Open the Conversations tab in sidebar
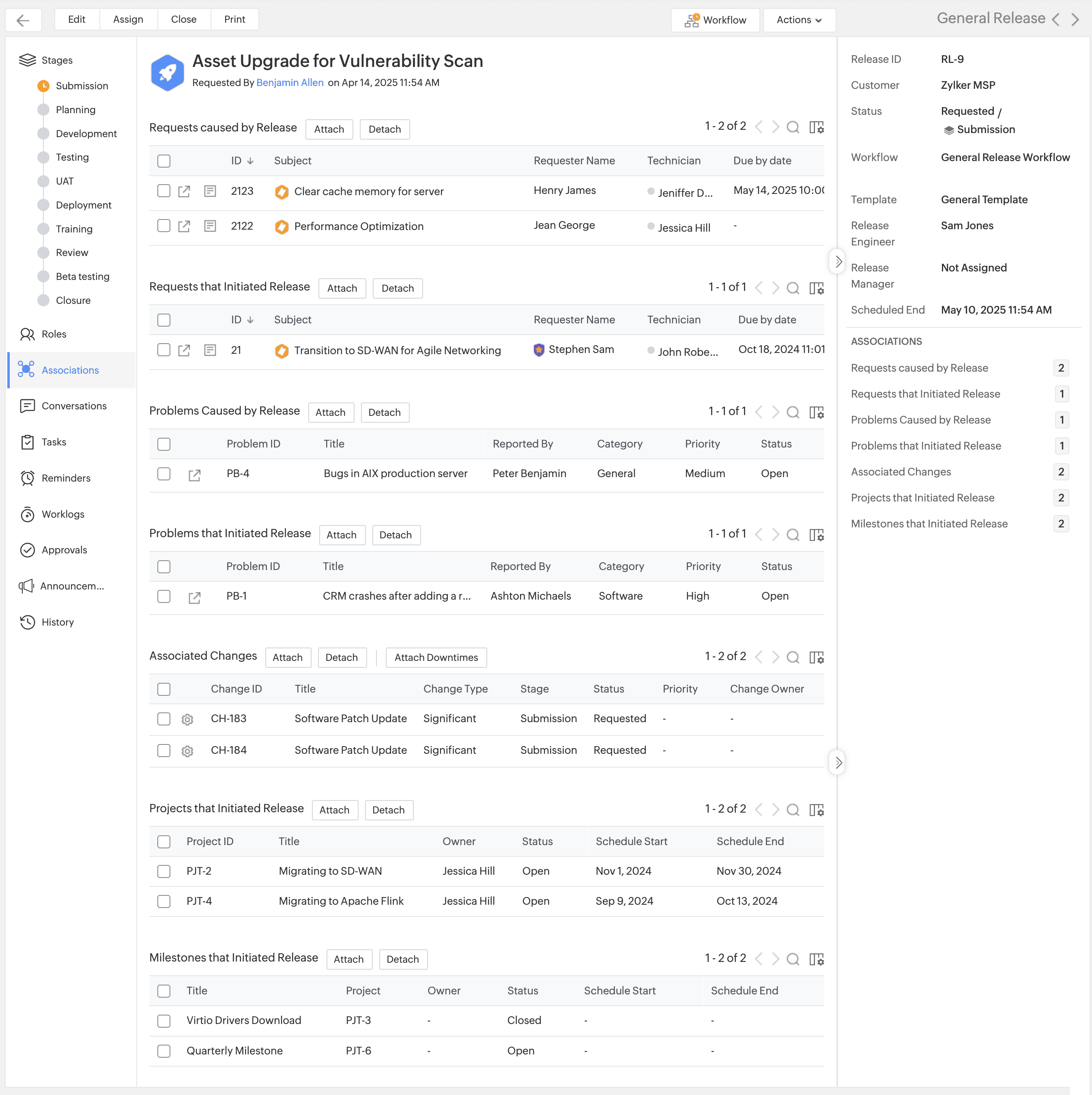 point(74,406)
